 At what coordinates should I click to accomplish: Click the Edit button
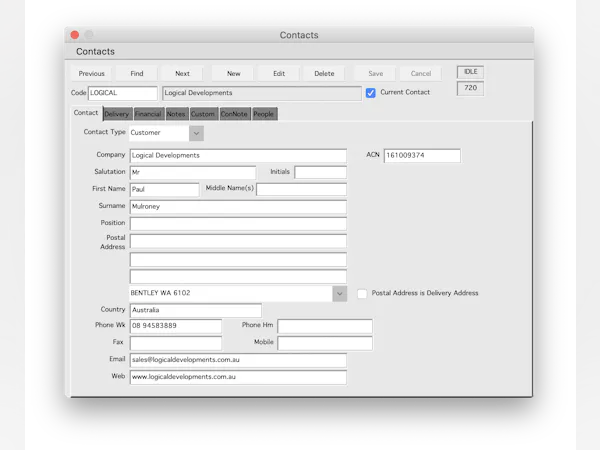coord(279,73)
